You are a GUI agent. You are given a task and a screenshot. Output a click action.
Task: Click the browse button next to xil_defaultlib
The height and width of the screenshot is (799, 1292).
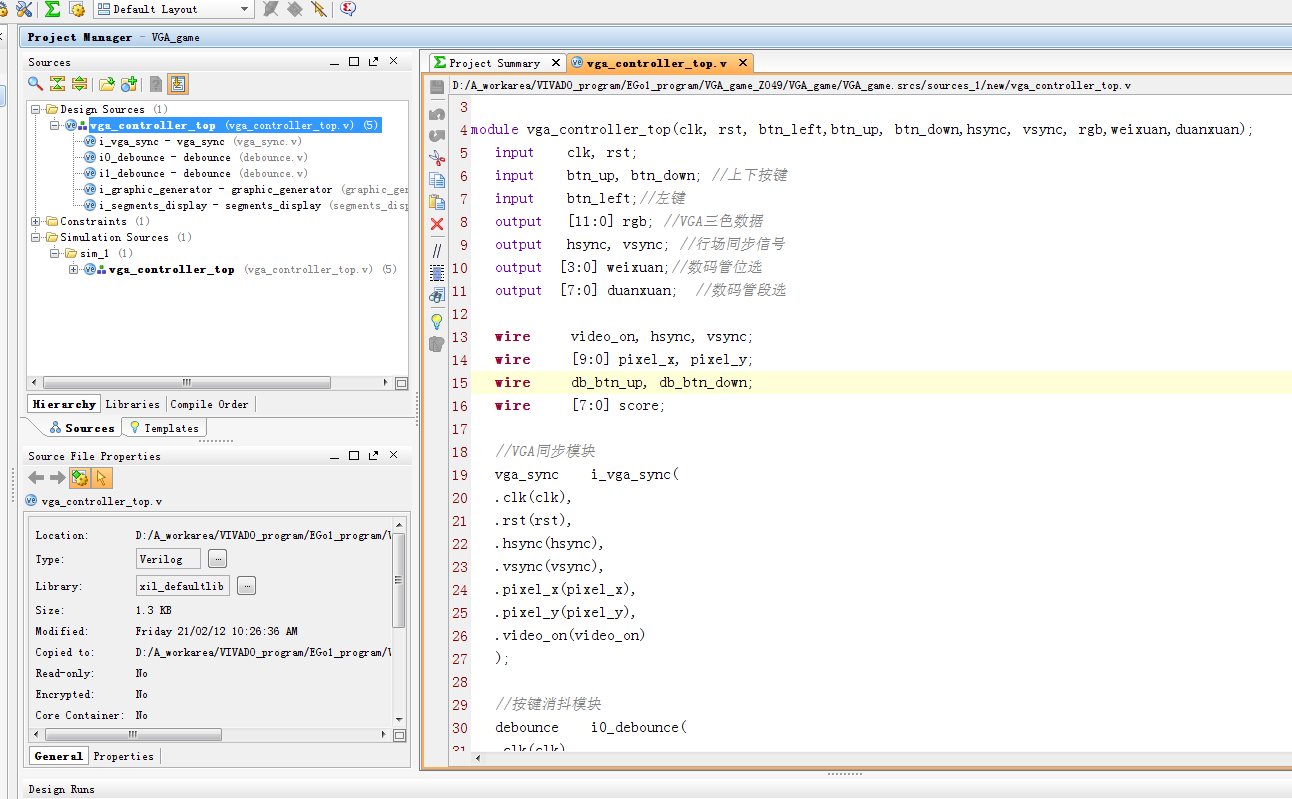(246, 586)
